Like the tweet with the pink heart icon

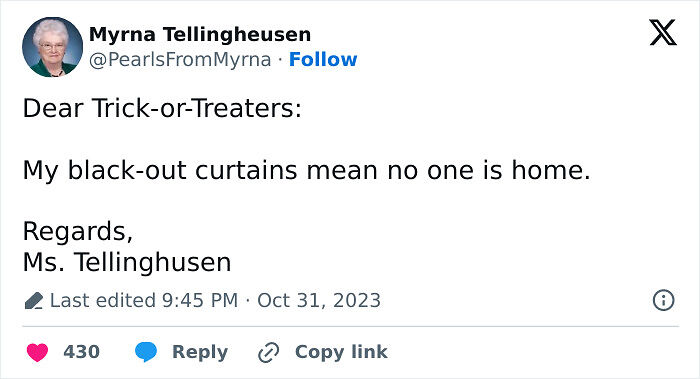click(x=38, y=352)
